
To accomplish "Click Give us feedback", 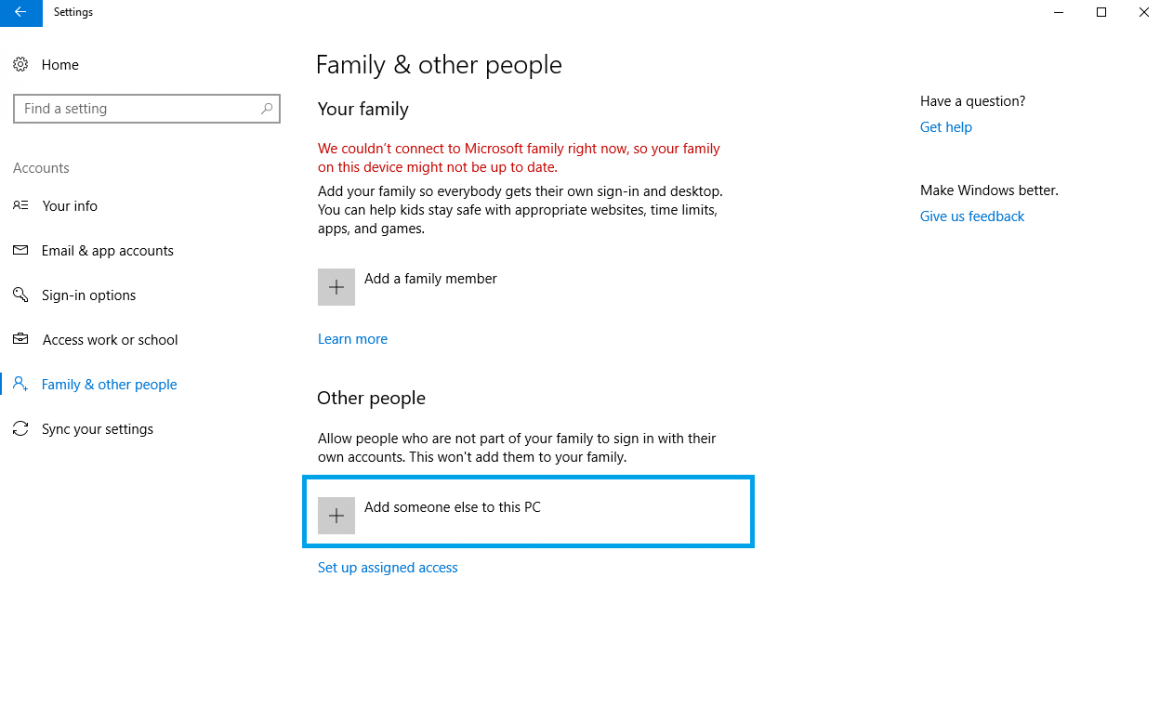I will [x=971, y=216].
